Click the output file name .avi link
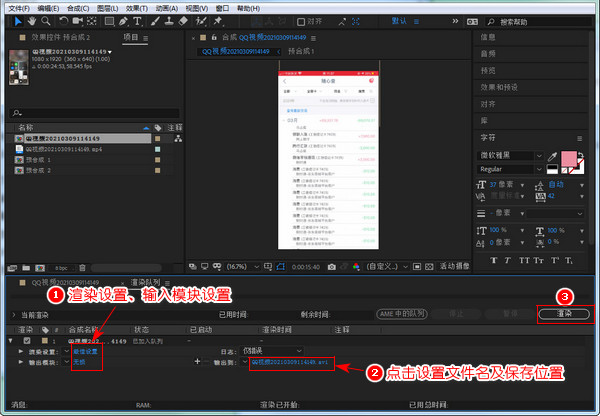The height and width of the screenshot is (416, 600). coord(290,362)
